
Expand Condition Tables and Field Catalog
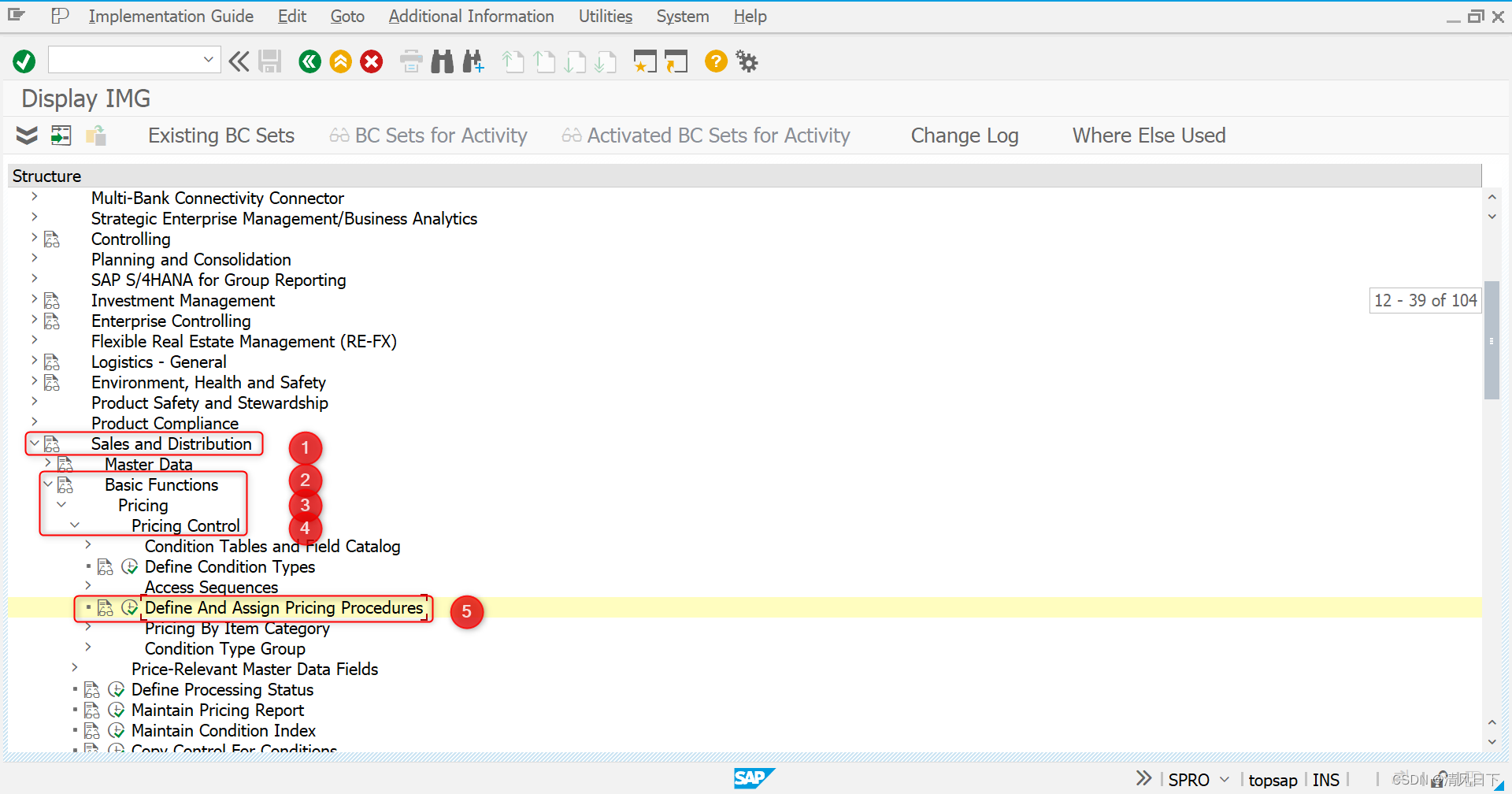pos(88,544)
